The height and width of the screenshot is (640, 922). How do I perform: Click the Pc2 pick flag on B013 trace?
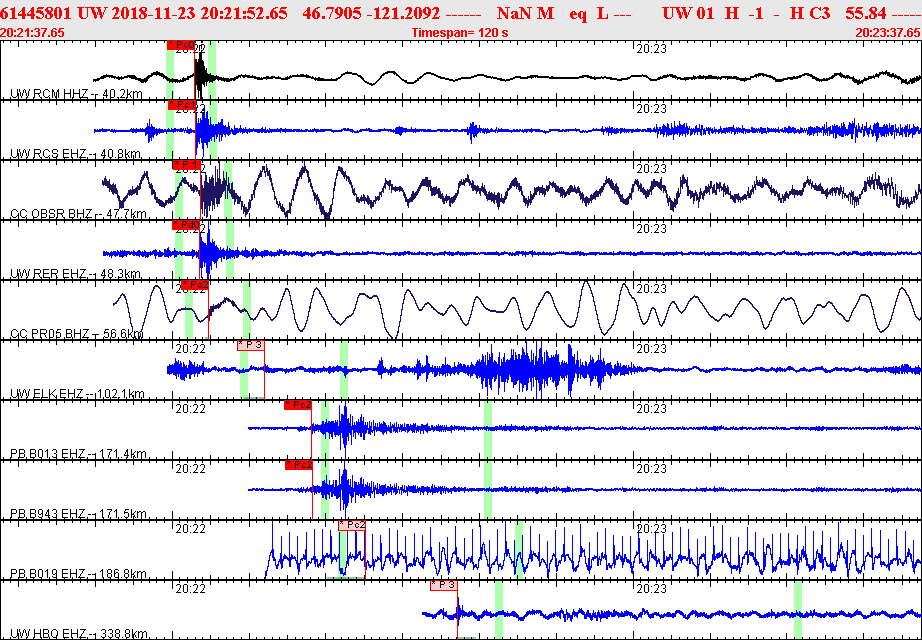coord(298,405)
